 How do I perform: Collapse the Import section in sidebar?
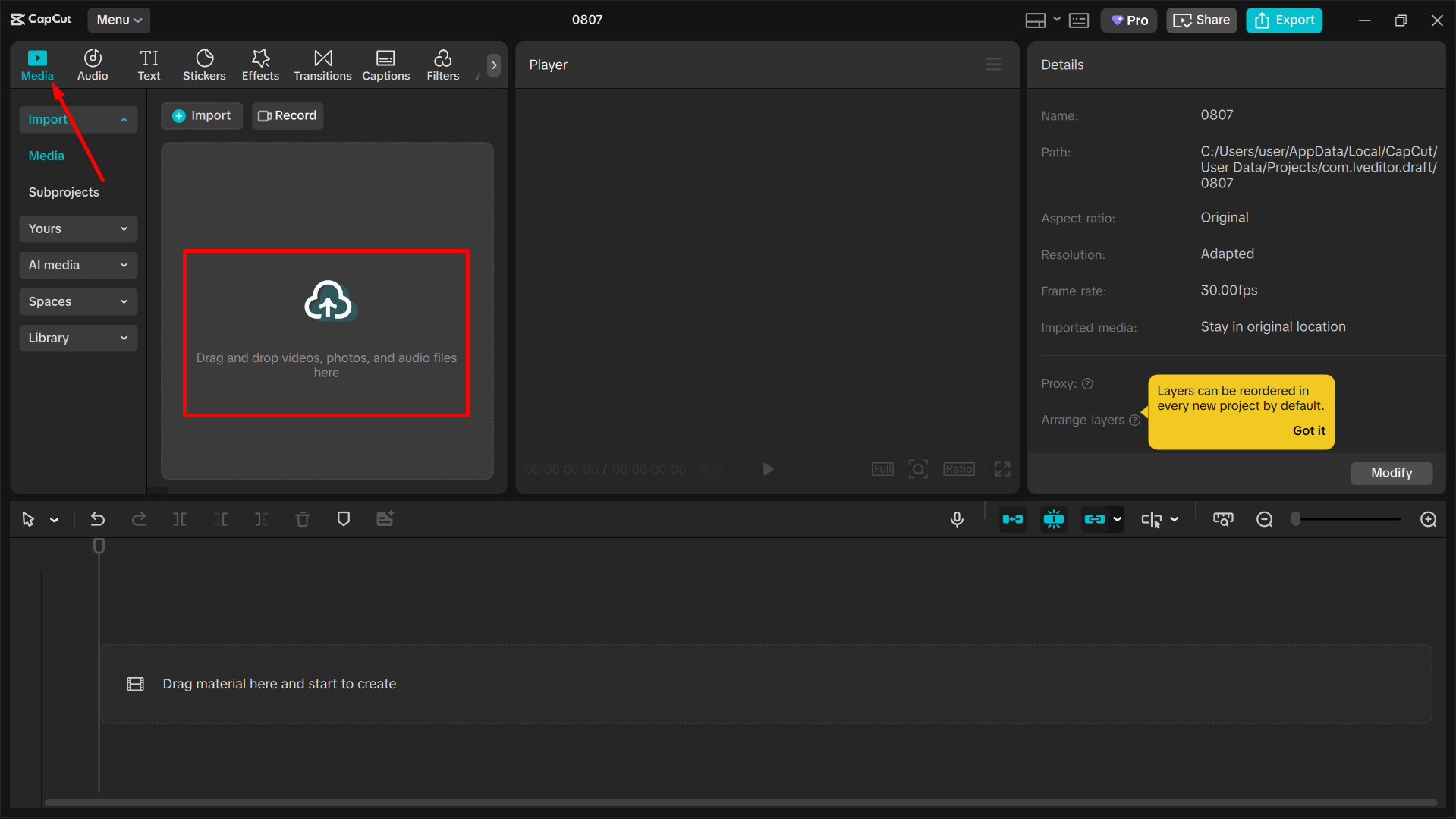78,119
